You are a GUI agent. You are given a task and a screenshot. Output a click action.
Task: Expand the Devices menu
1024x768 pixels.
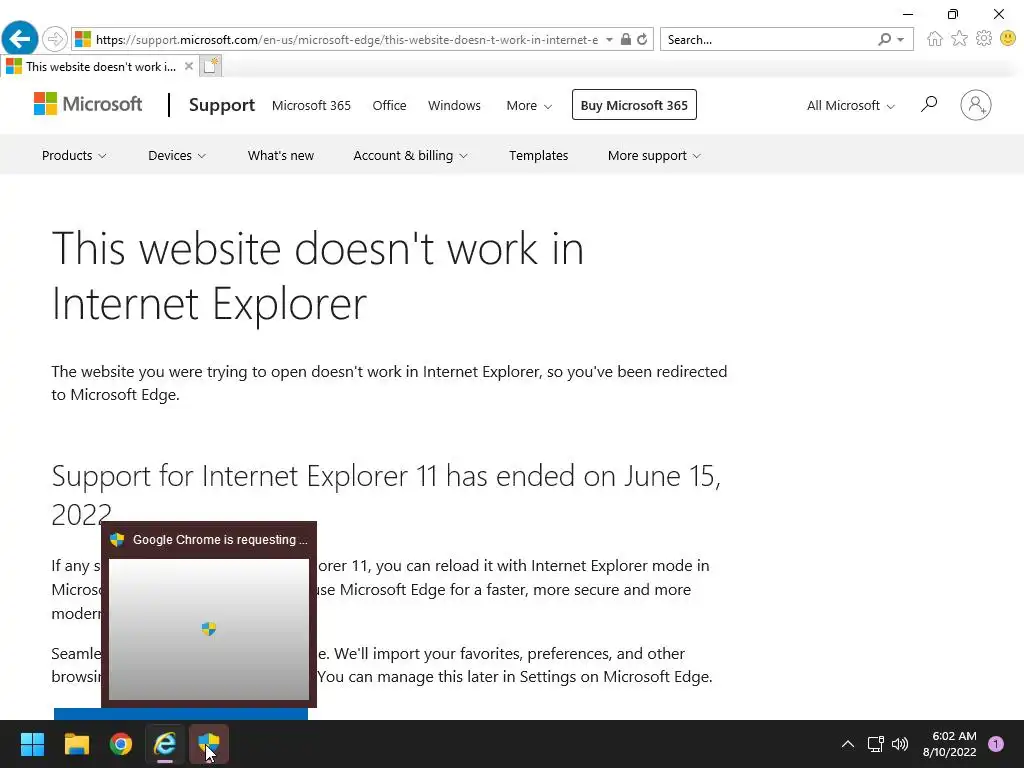(177, 155)
